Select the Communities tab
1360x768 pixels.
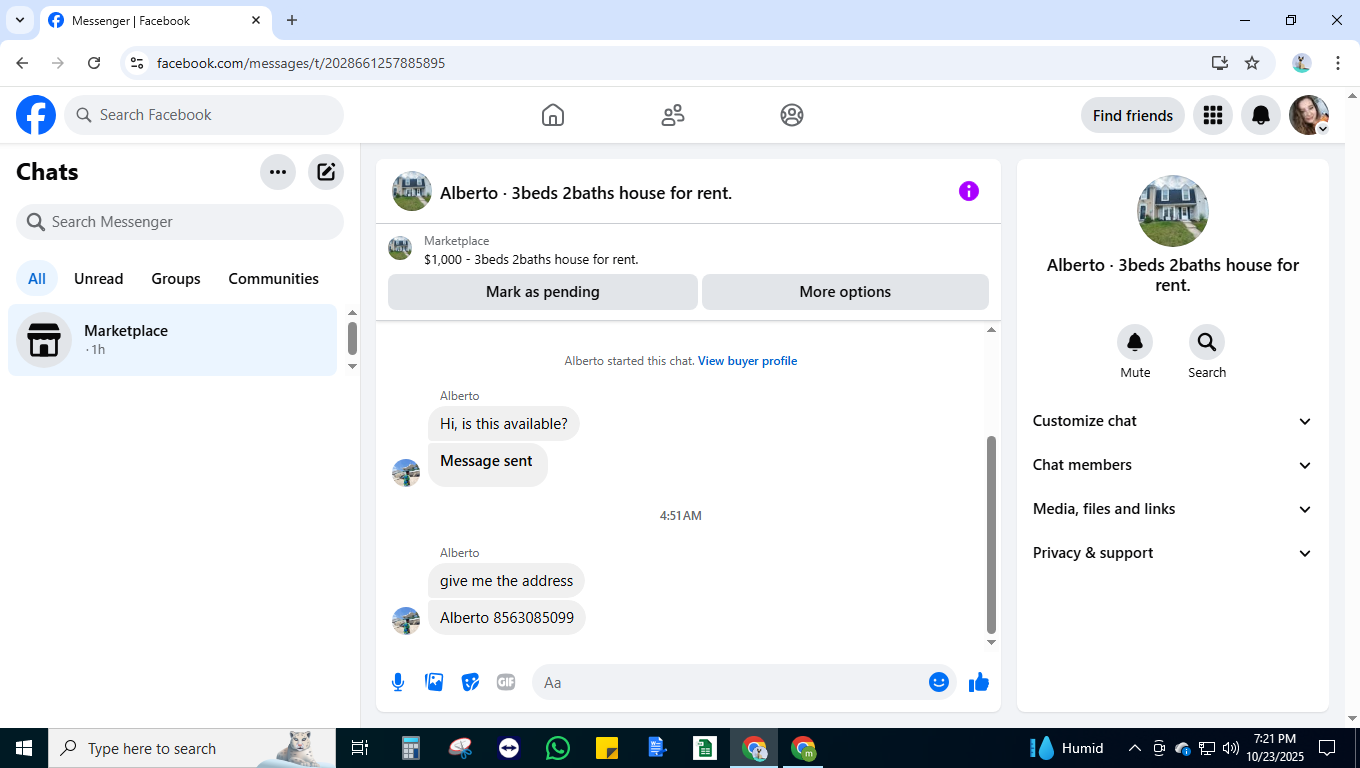[x=274, y=279]
